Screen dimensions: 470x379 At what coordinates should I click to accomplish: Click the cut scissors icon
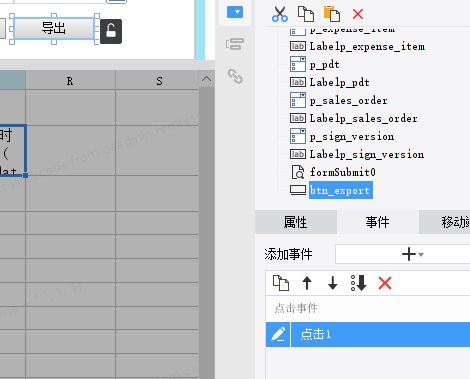(280, 14)
